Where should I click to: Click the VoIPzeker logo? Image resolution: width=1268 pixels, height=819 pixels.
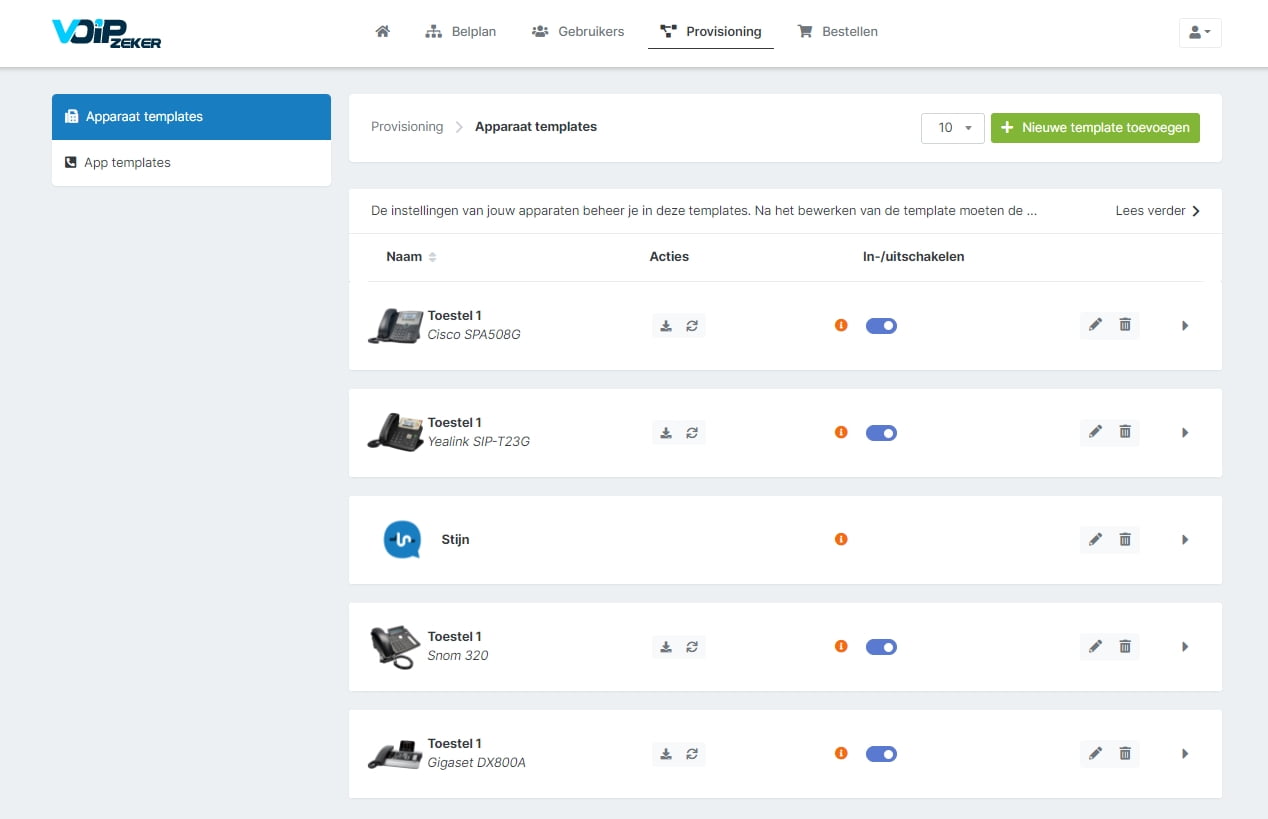(x=106, y=34)
